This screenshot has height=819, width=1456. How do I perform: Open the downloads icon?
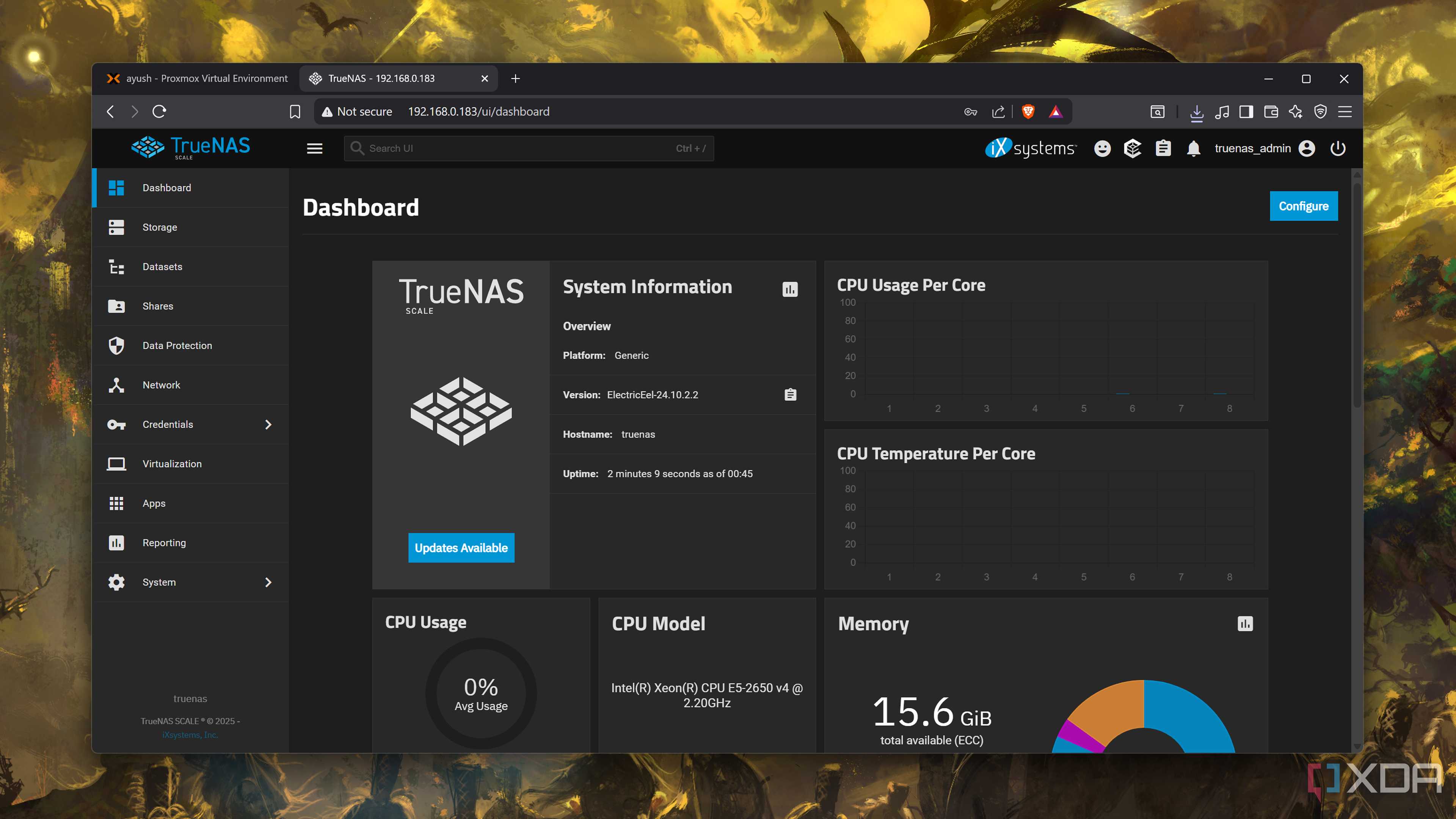(x=1197, y=113)
